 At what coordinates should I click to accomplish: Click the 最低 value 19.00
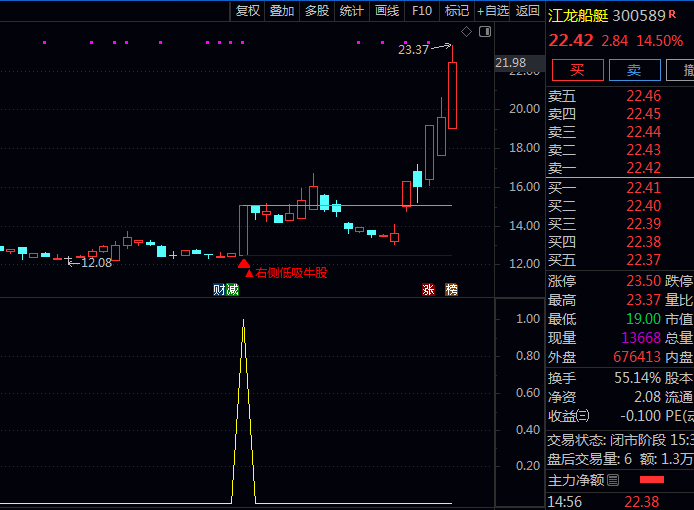tap(644, 319)
